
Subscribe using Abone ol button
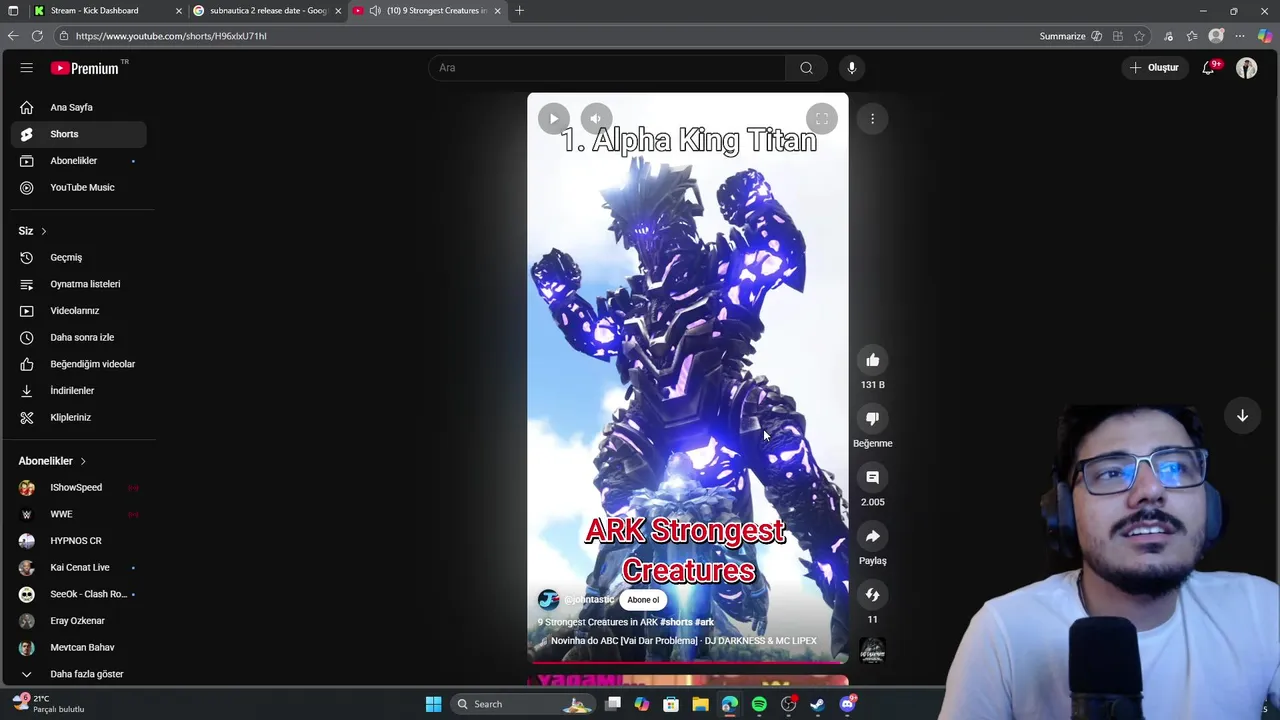[643, 600]
